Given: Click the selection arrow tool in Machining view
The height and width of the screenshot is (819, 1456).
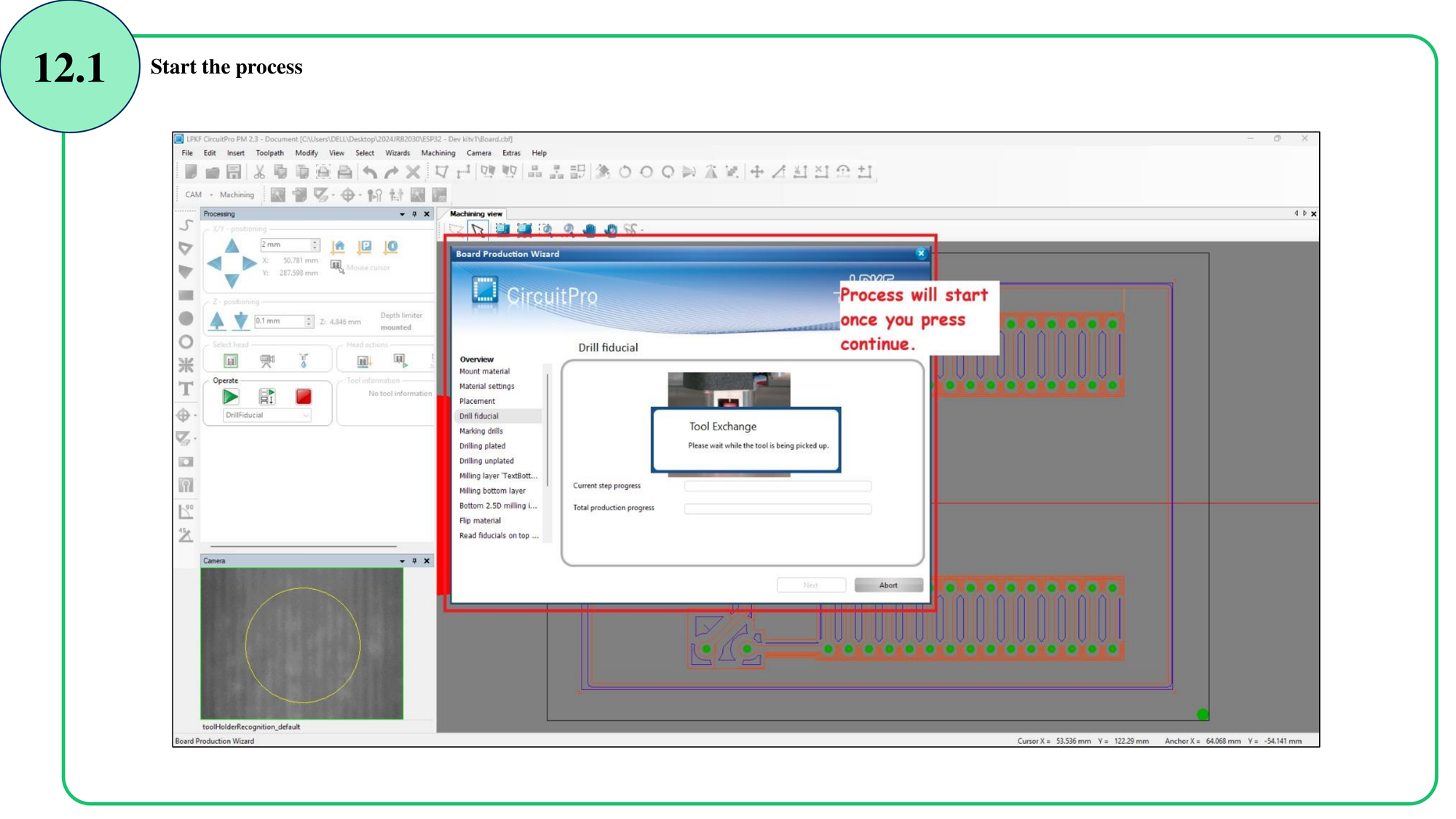Looking at the screenshot, I should tap(478, 230).
